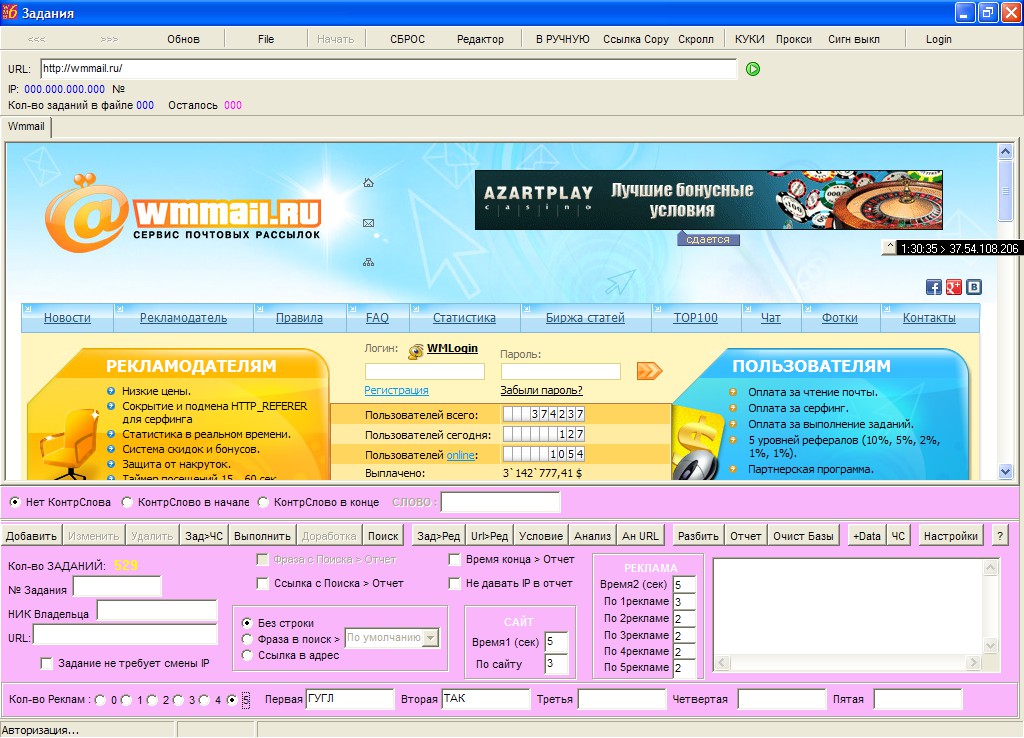The height and width of the screenshot is (738, 1024).
Task: Click the Очист Базы button
Action: [x=803, y=536]
